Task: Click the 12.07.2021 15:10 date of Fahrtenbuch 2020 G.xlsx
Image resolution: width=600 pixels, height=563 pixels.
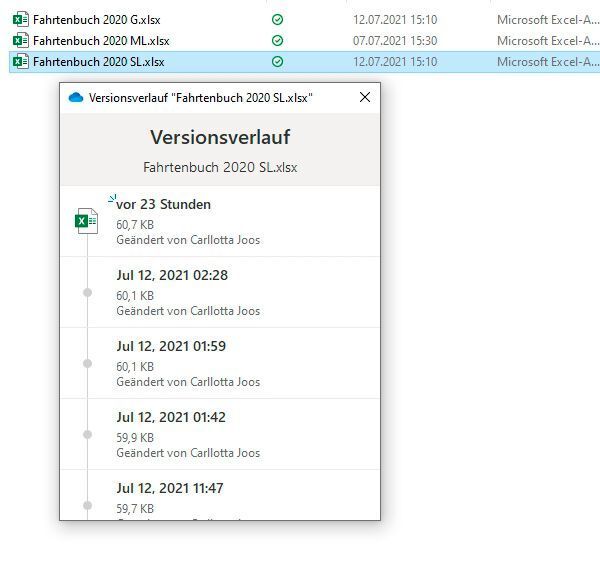Action: pos(395,20)
